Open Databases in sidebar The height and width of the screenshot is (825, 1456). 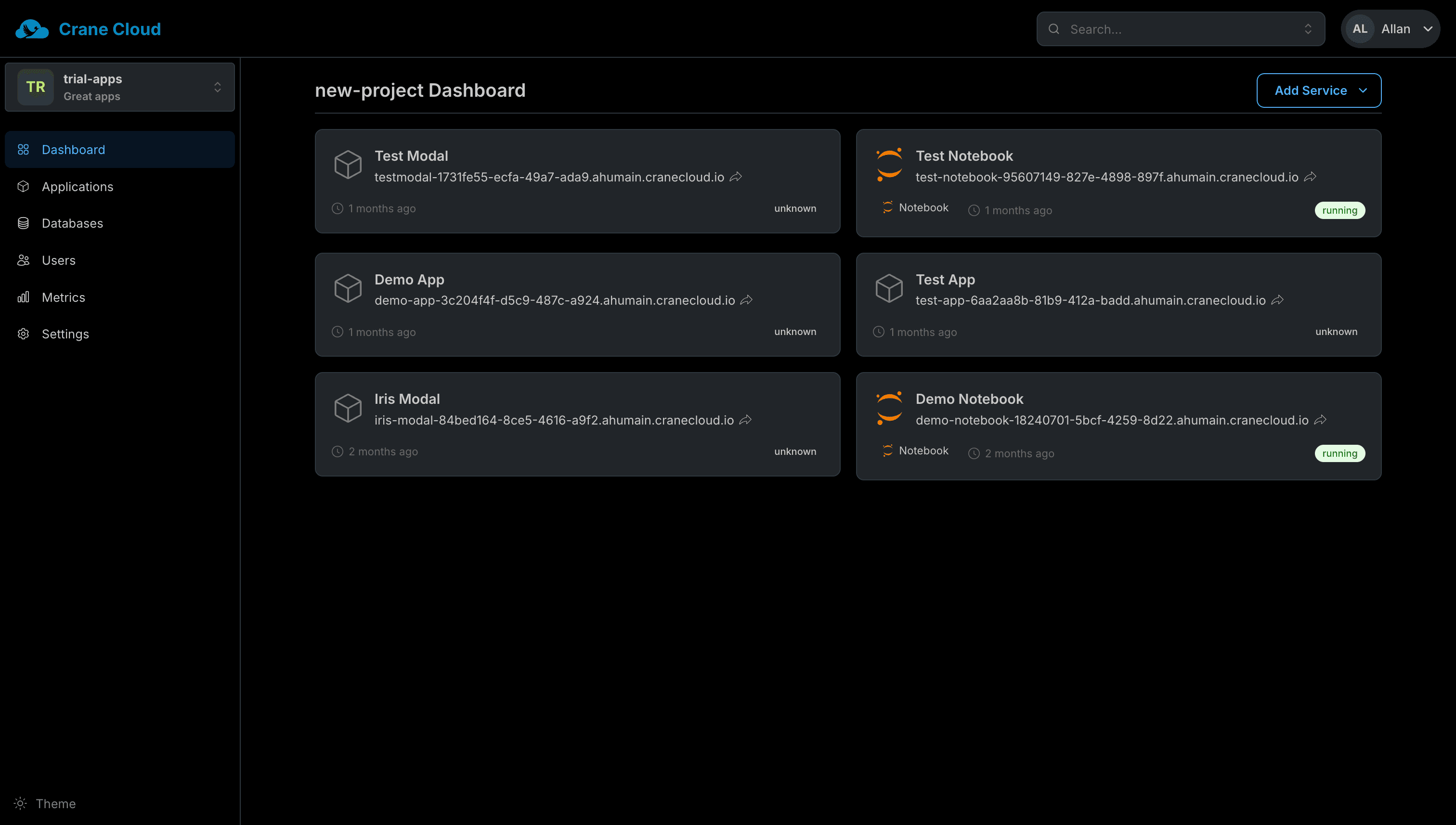(x=119, y=223)
